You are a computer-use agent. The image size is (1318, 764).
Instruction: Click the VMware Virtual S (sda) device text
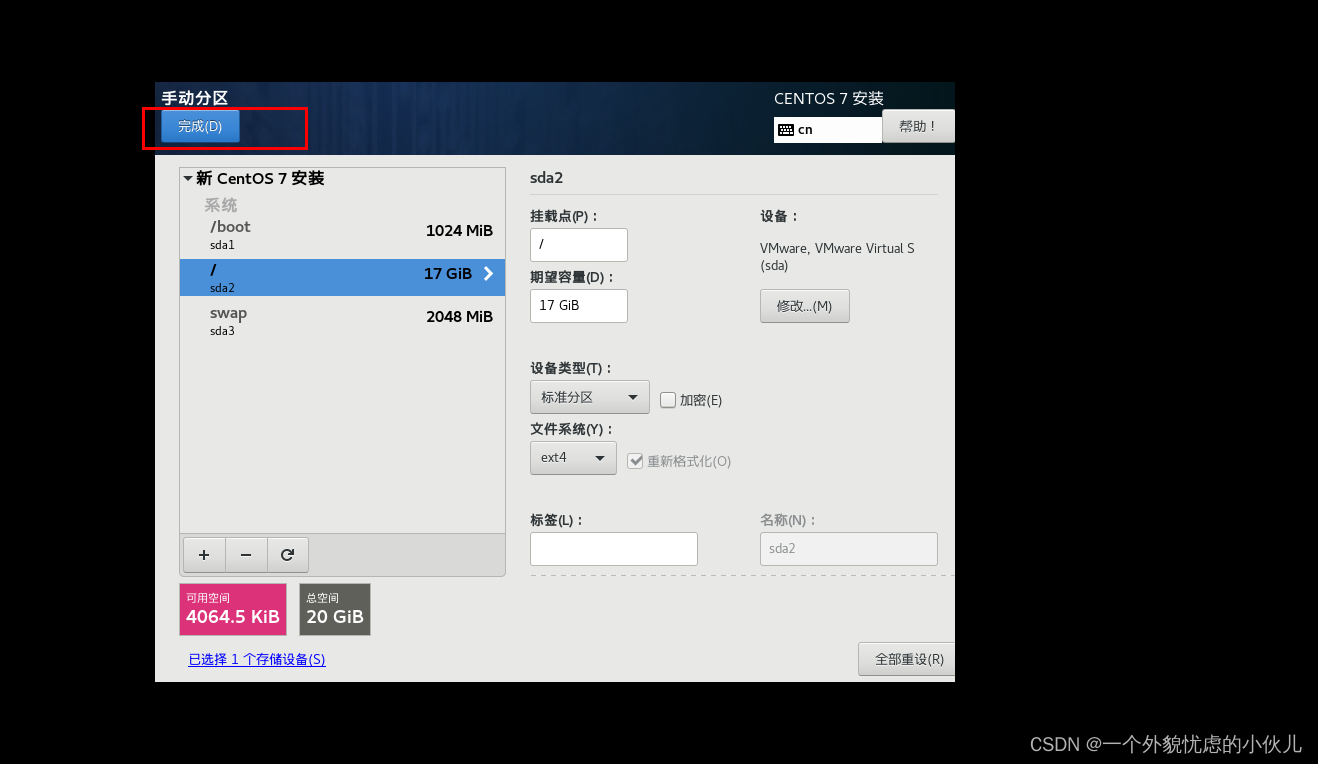[837, 257]
